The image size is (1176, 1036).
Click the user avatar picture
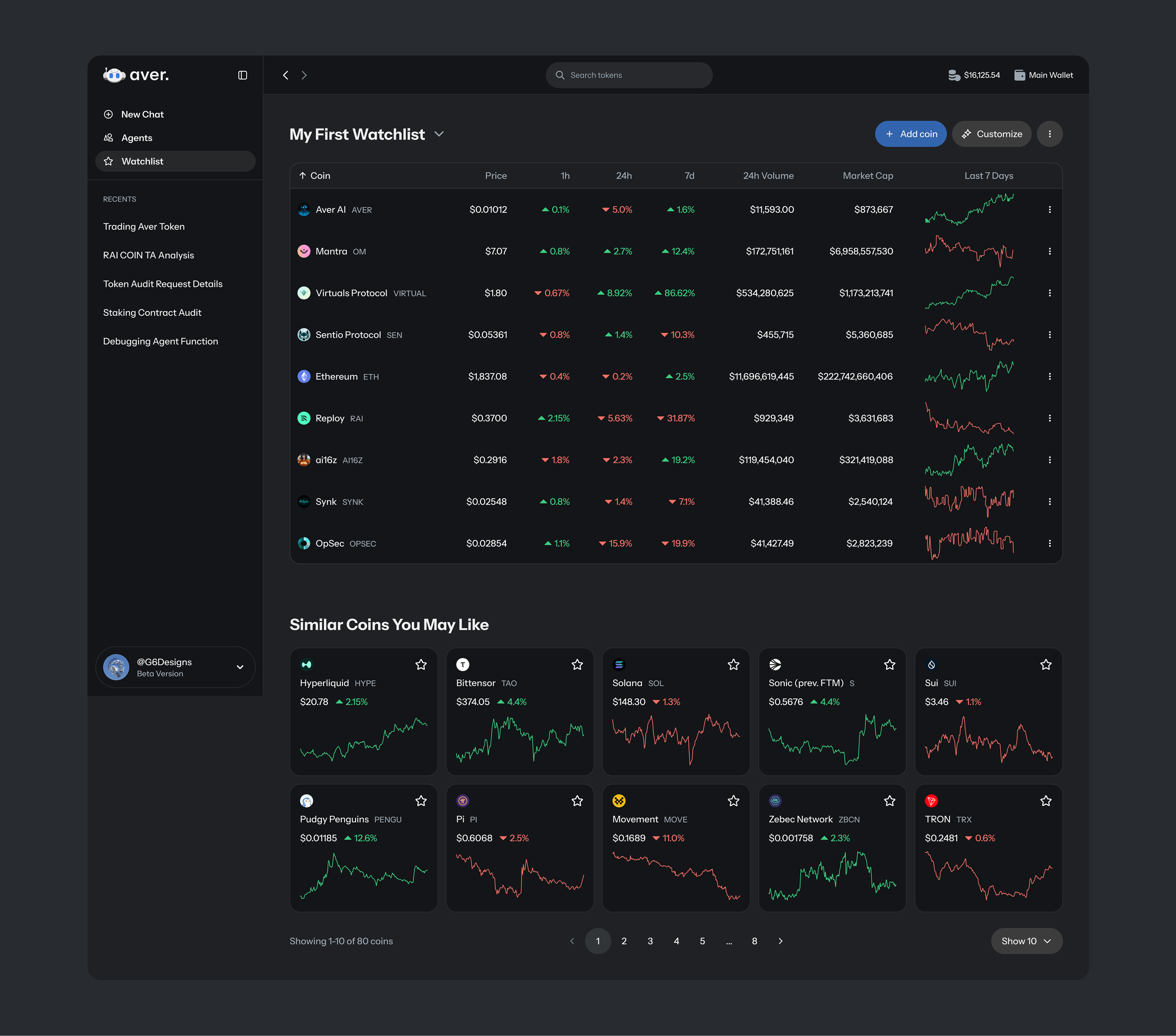point(116,667)
